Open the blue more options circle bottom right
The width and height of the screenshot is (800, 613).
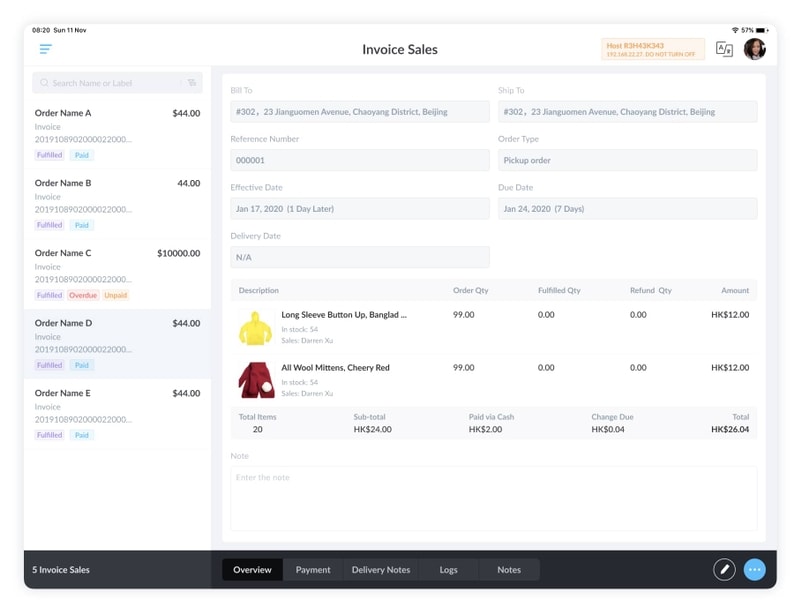click(x=754, y=568)
